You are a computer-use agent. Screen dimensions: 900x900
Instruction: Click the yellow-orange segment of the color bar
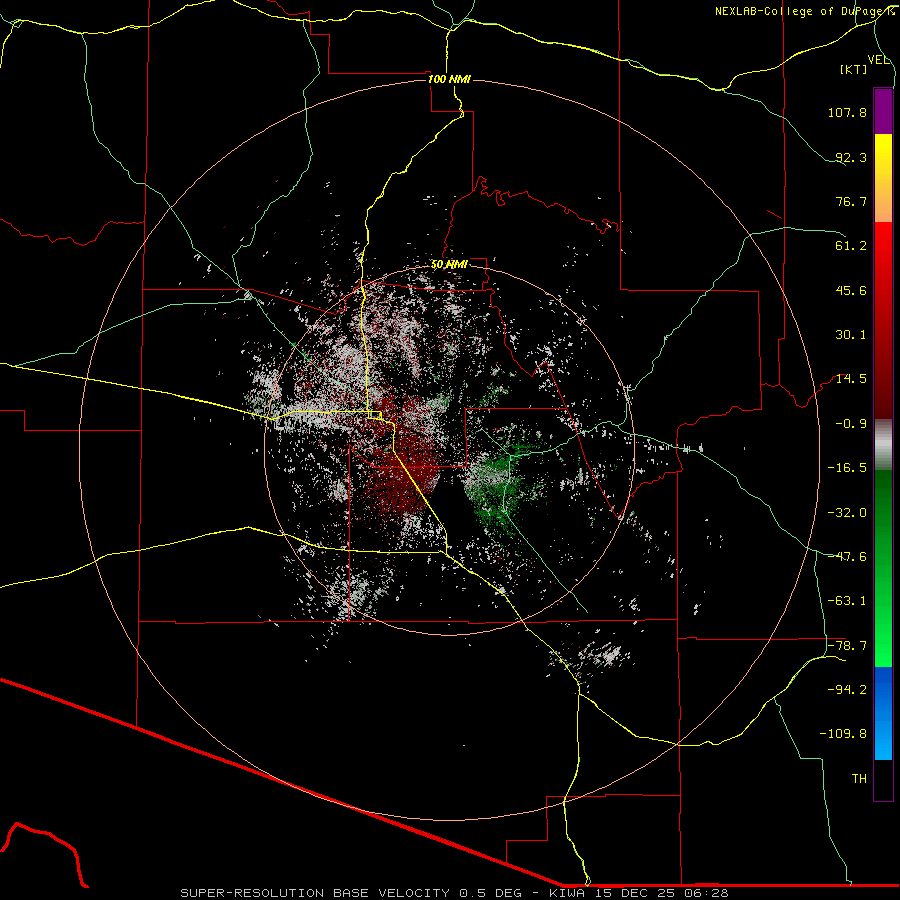click(x=883, y=178)
